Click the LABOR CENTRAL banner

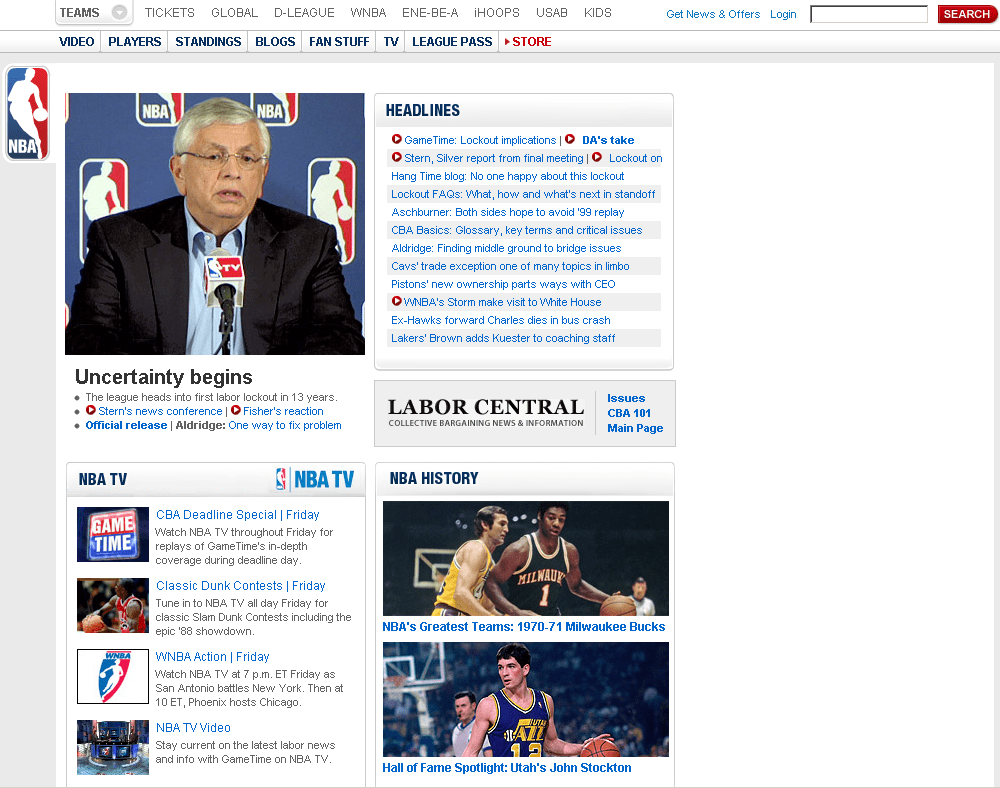click(486, 412)
